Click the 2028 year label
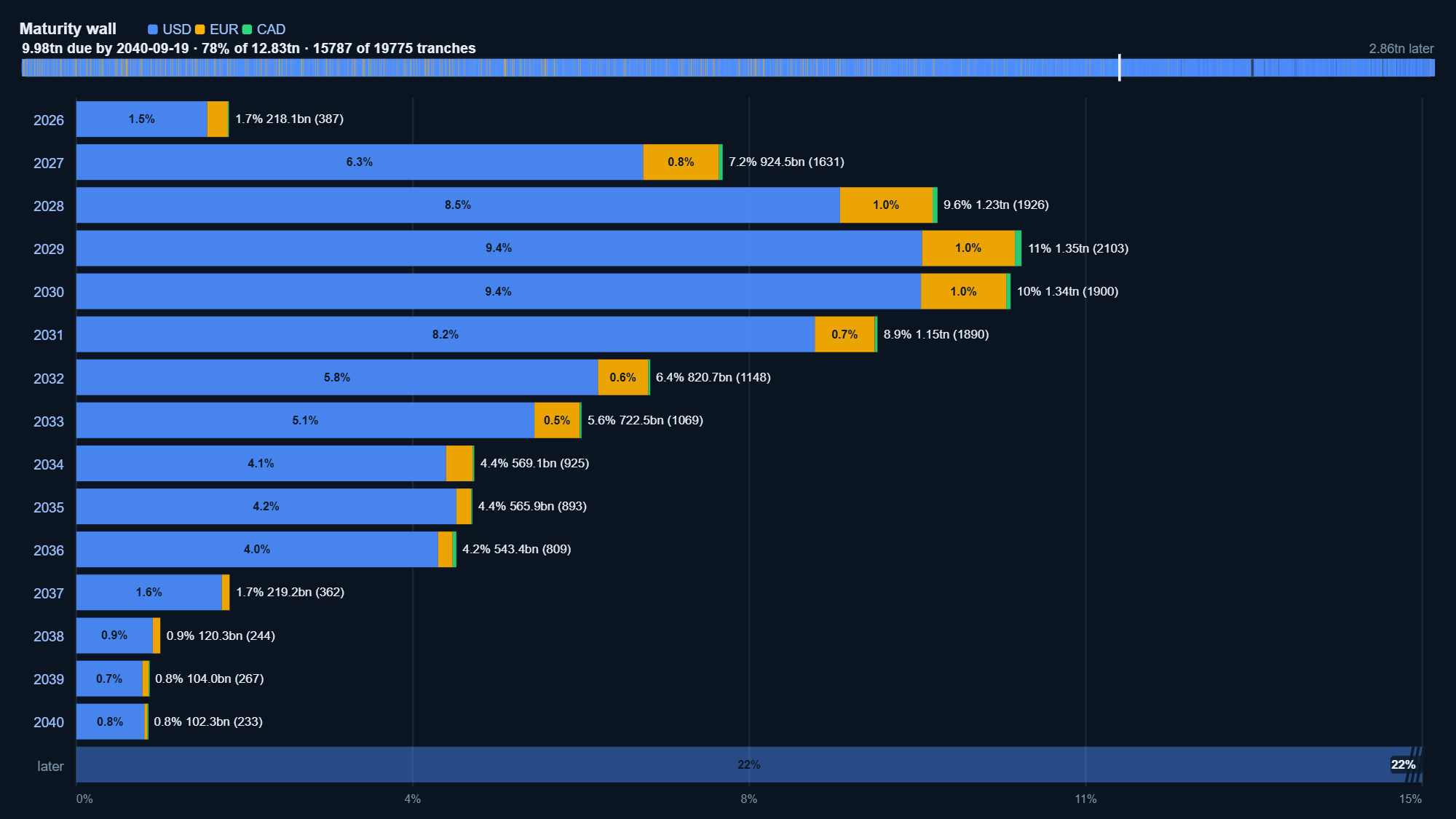 (x=49, y=206)
